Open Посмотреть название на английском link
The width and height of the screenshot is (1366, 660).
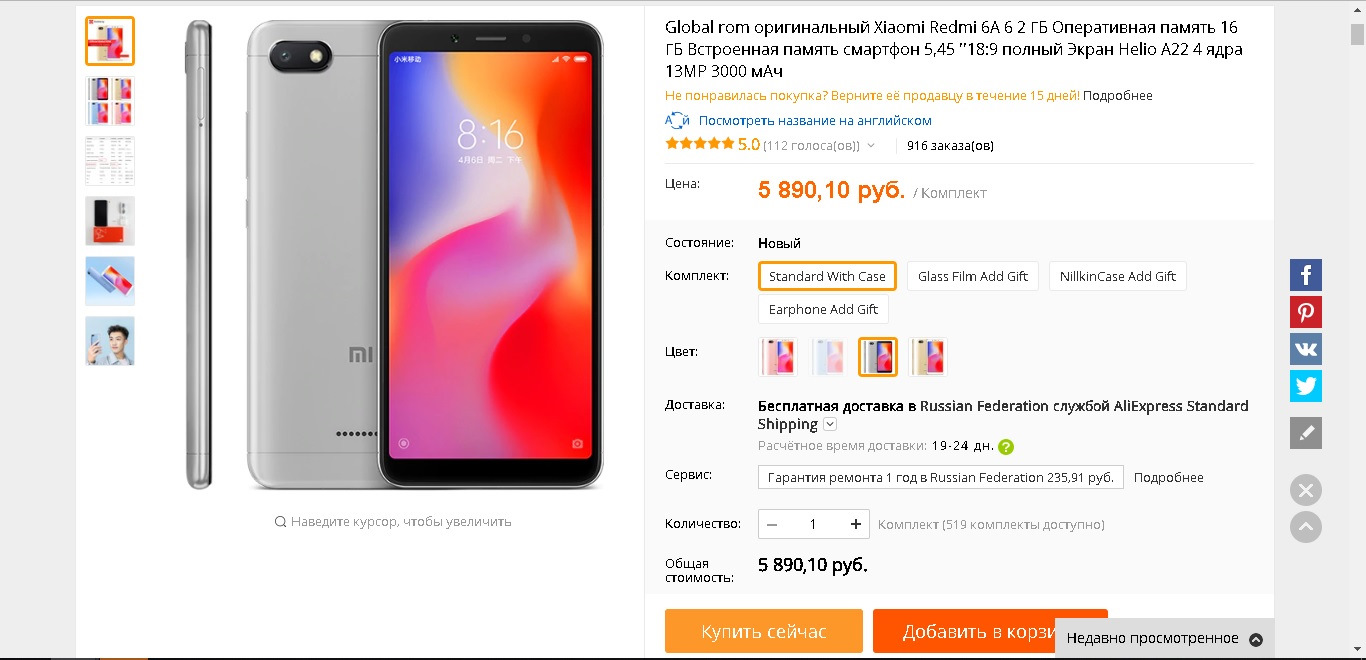(815, 121)
